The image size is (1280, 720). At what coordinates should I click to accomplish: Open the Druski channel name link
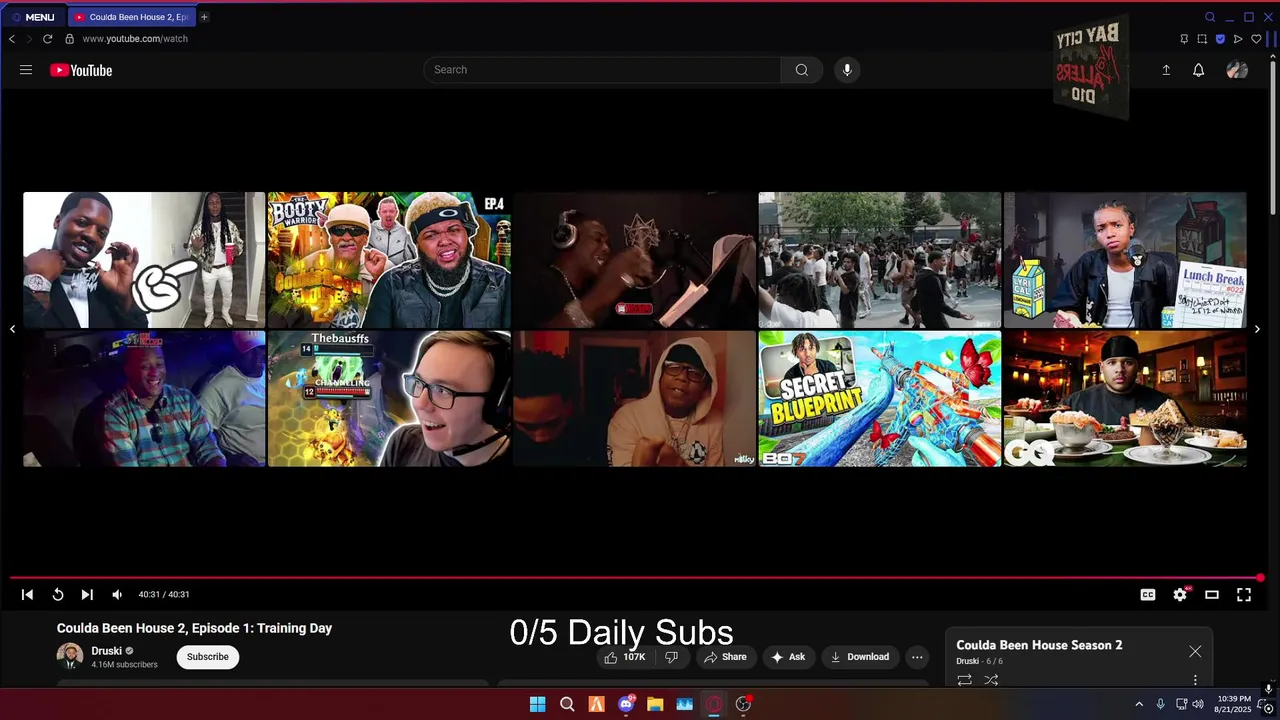point(106,651)
